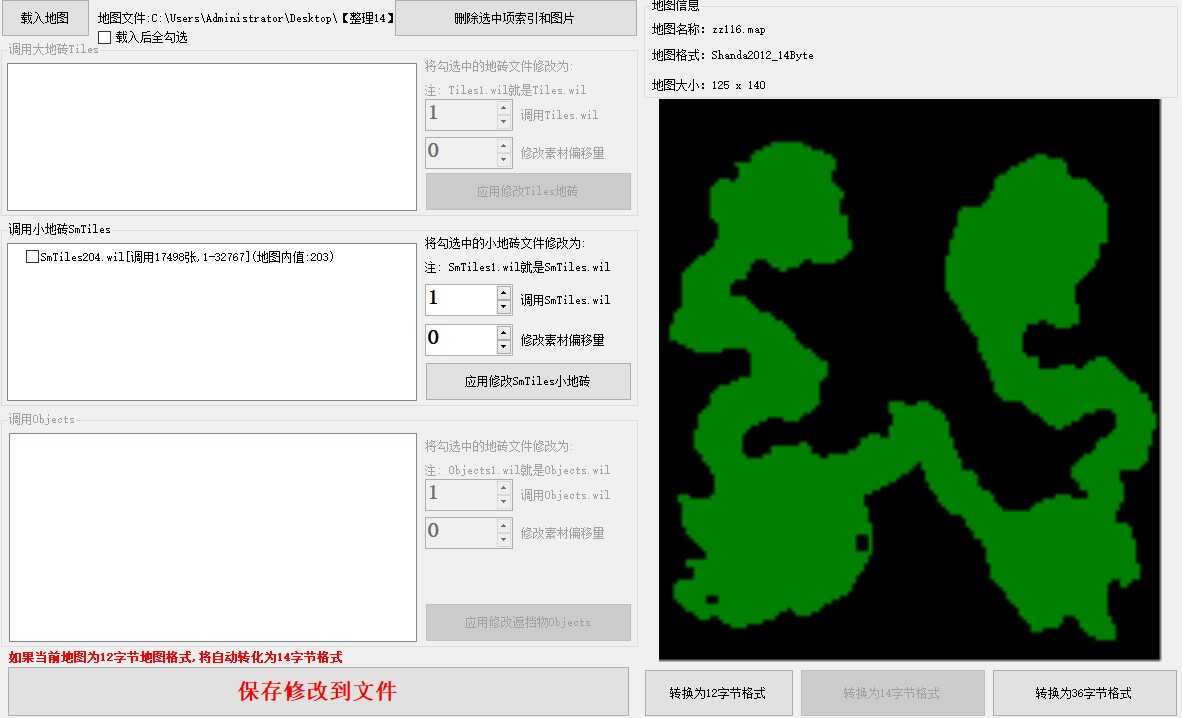Decrease the 调用SmTiles.wil value with down arrow
This screenshot has width=1182, height=718.
point(504,307)
